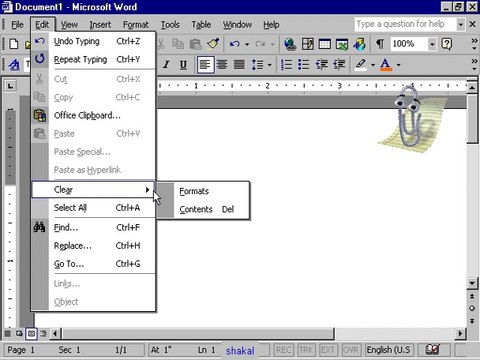Screen dimensions: 480x360
Task: Click the Select Browse Object circle button
Action: point(472,308)
